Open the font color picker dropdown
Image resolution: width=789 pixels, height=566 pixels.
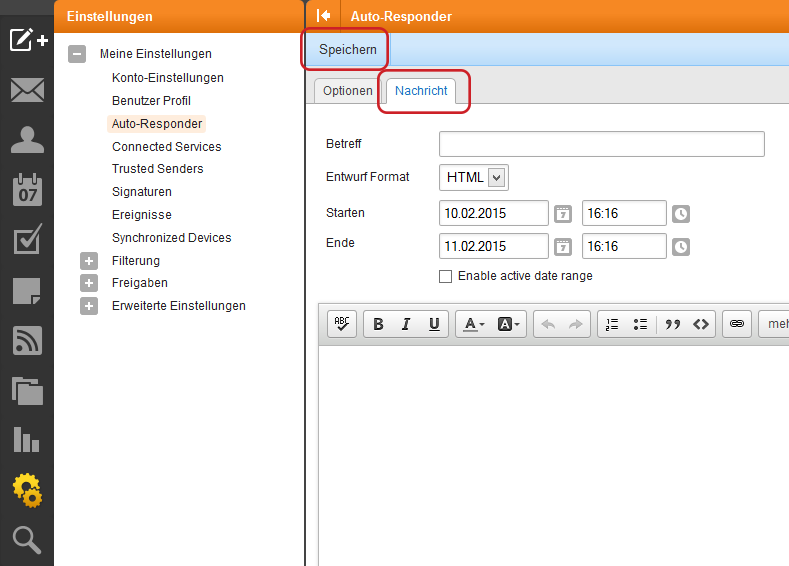[471, 324]
